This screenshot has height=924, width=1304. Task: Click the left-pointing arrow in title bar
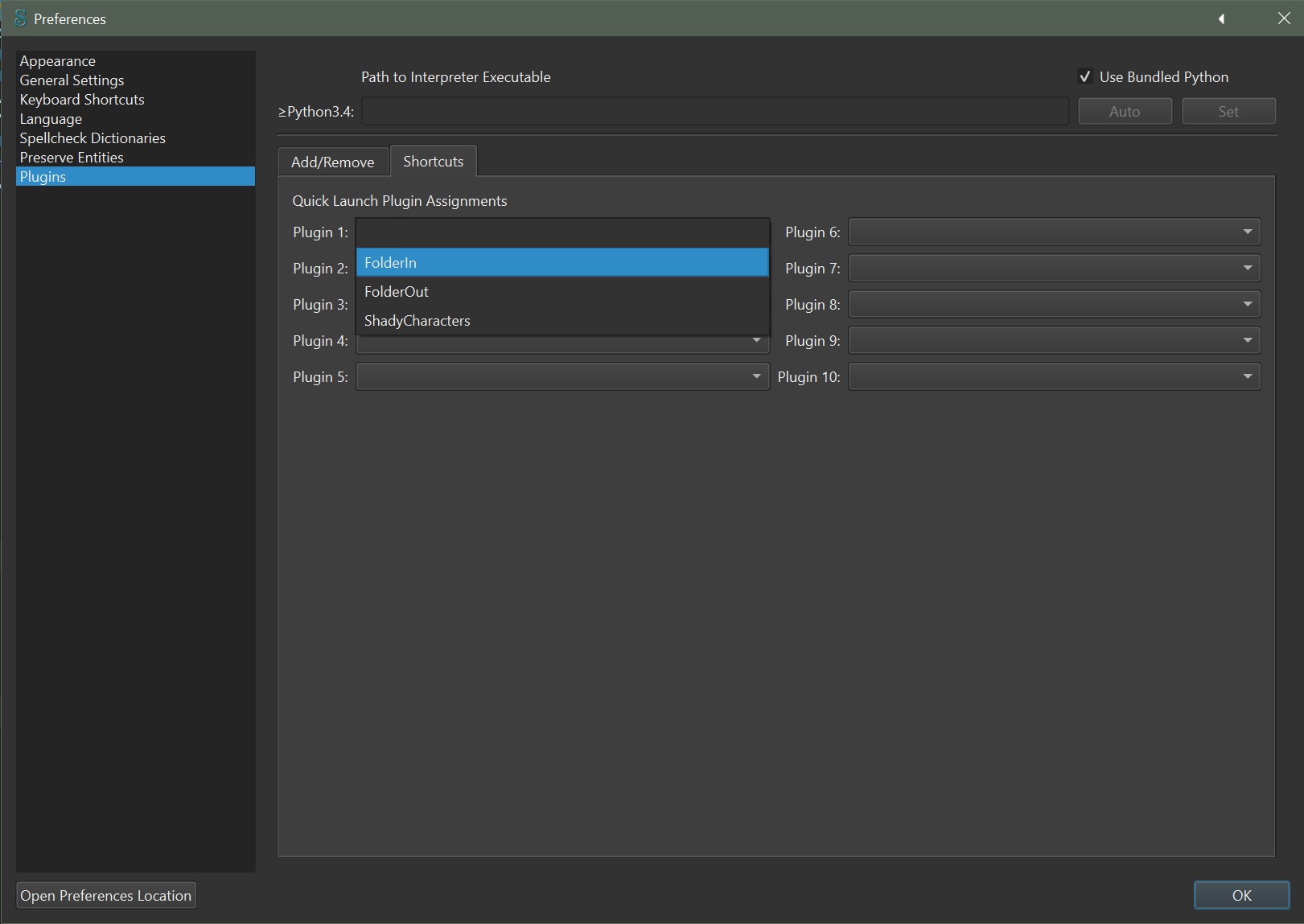1221,18
